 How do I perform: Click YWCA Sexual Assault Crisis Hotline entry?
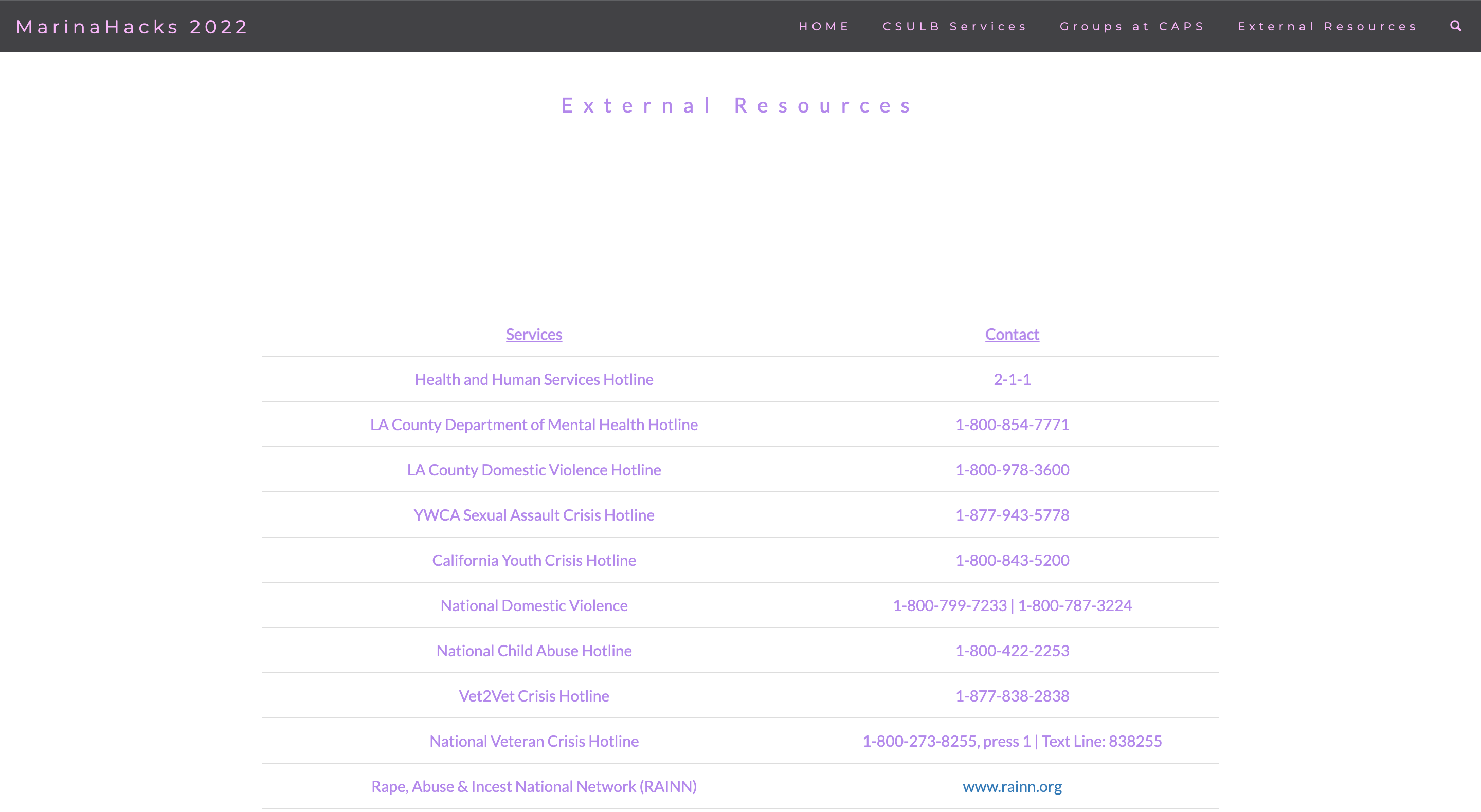534,515
